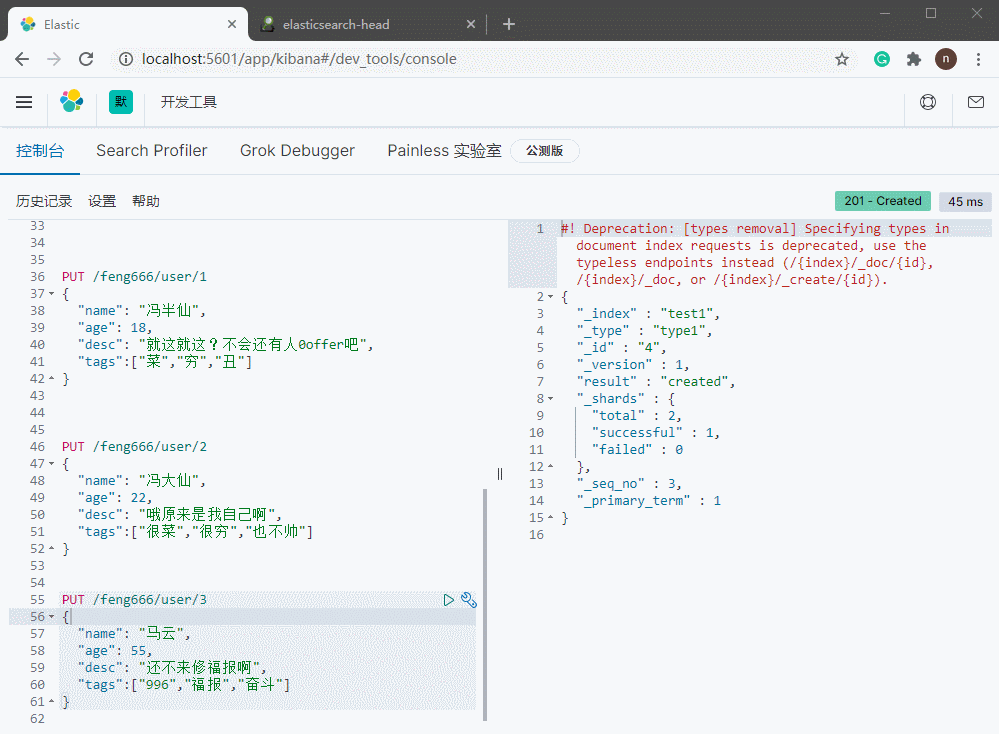Click the "age": 18 line in editor
This screenshot has width=999, height=734.
115,327
